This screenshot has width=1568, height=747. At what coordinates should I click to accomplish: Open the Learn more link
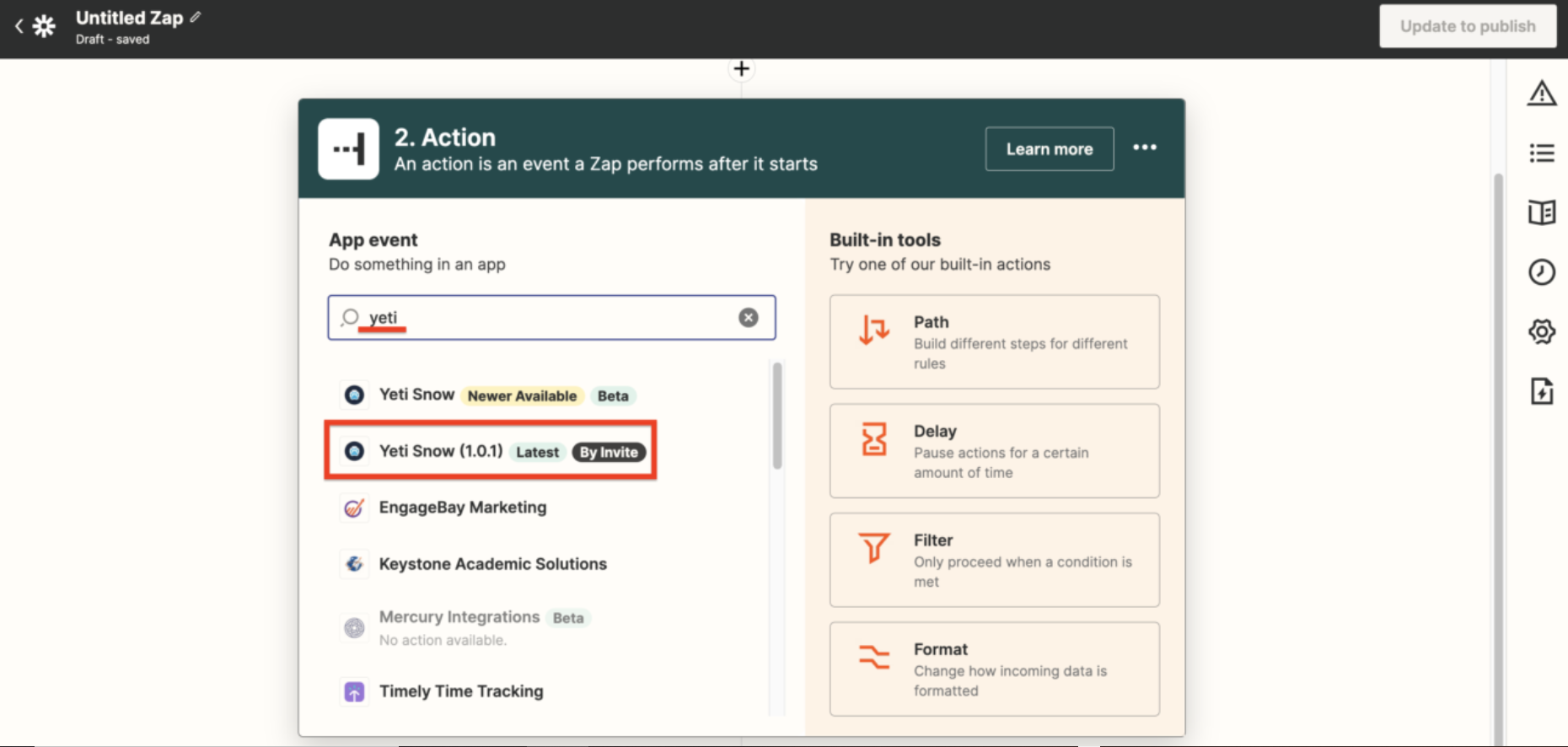pyautogui.click(x=1049, y=149)
